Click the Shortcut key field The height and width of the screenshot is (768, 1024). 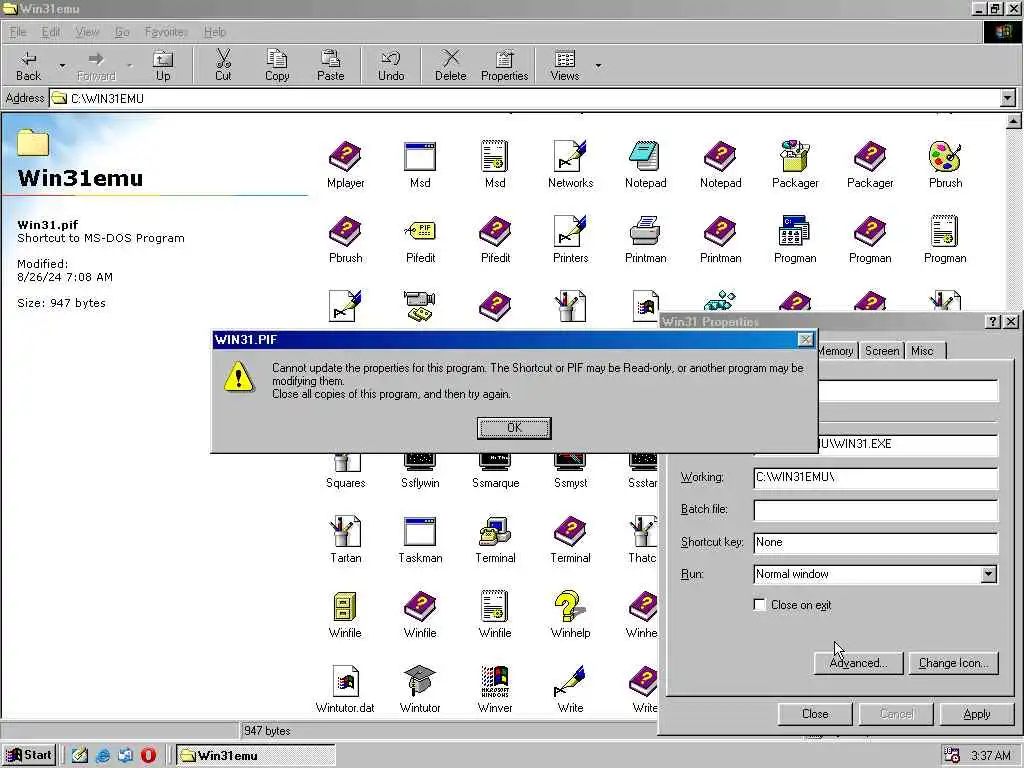[x=875, y=542]
